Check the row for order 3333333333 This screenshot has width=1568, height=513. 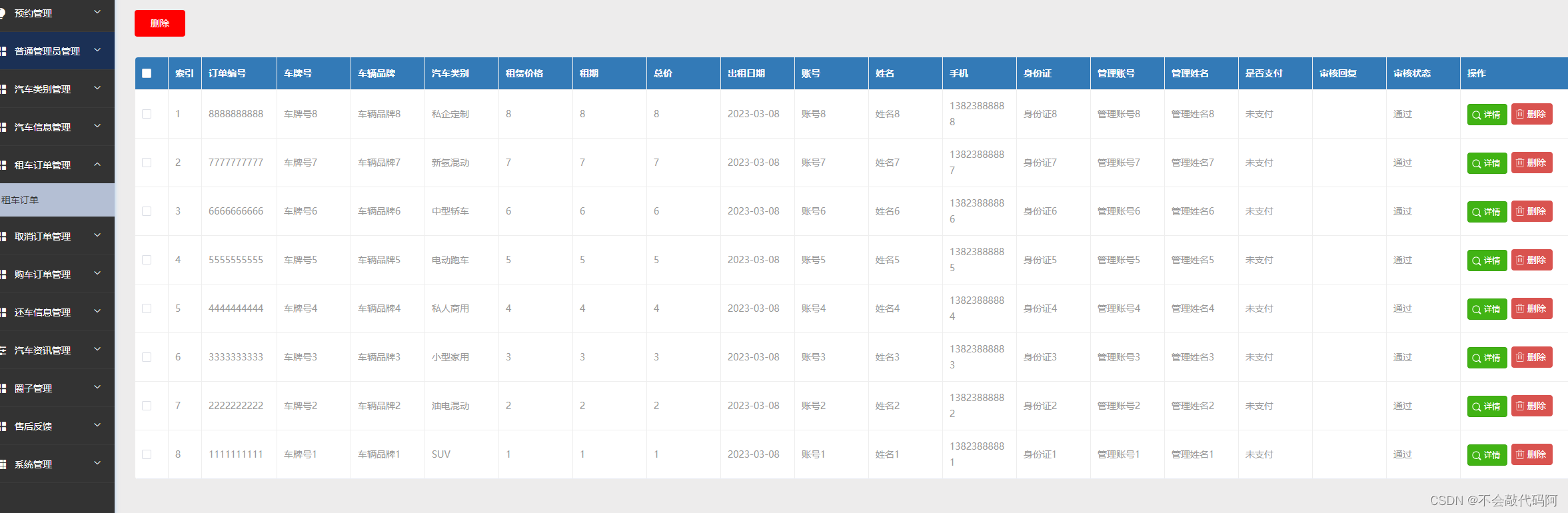click(147, 357)
